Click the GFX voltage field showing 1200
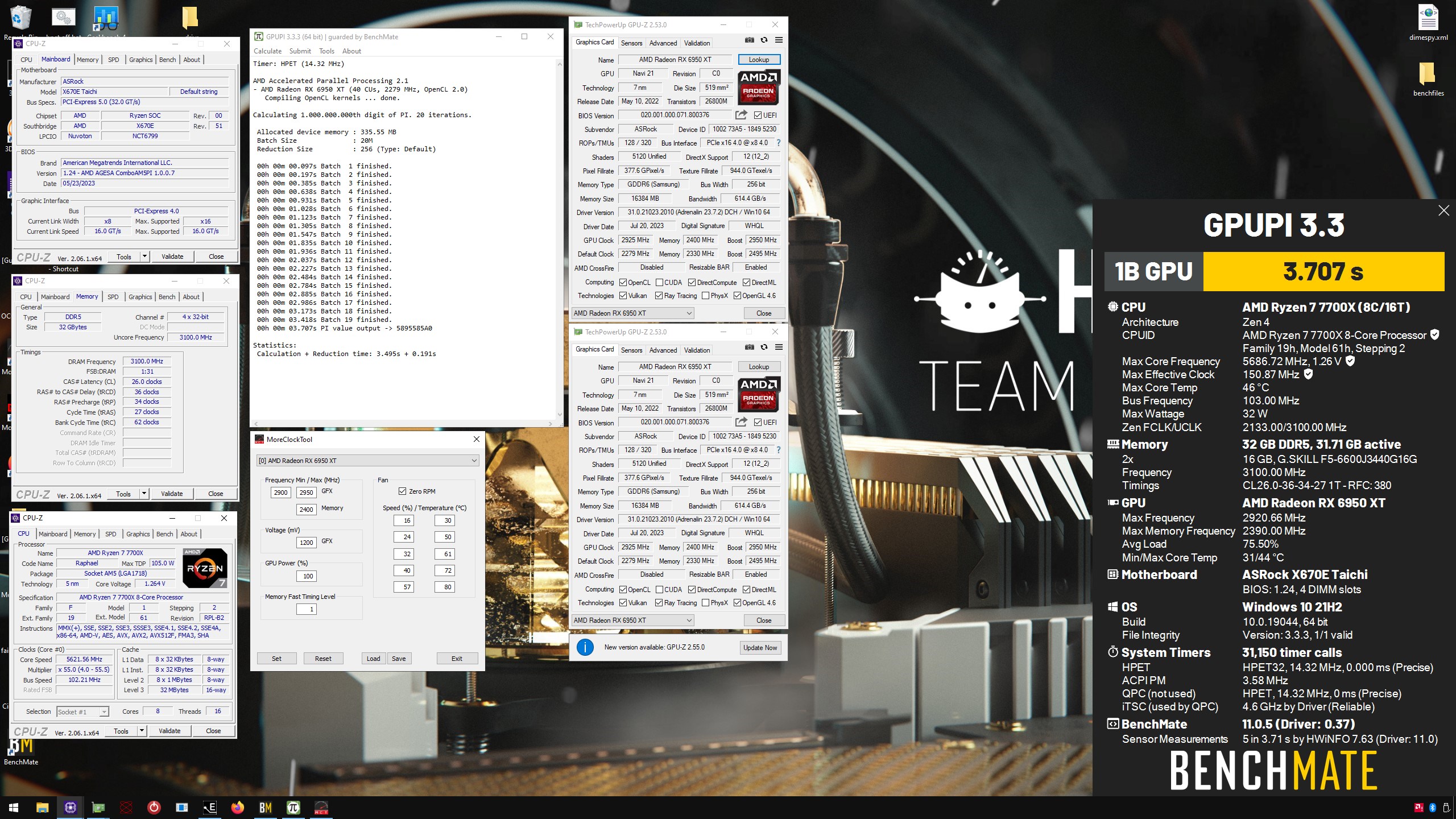This screenshot has height=819, width=1456. (x=306, y=543)
